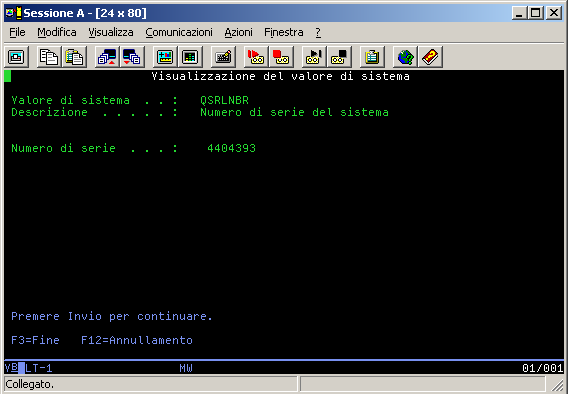Open the display setup toolbar icon
This screenshot has height=394, width=568.
(x=165, y=57)
